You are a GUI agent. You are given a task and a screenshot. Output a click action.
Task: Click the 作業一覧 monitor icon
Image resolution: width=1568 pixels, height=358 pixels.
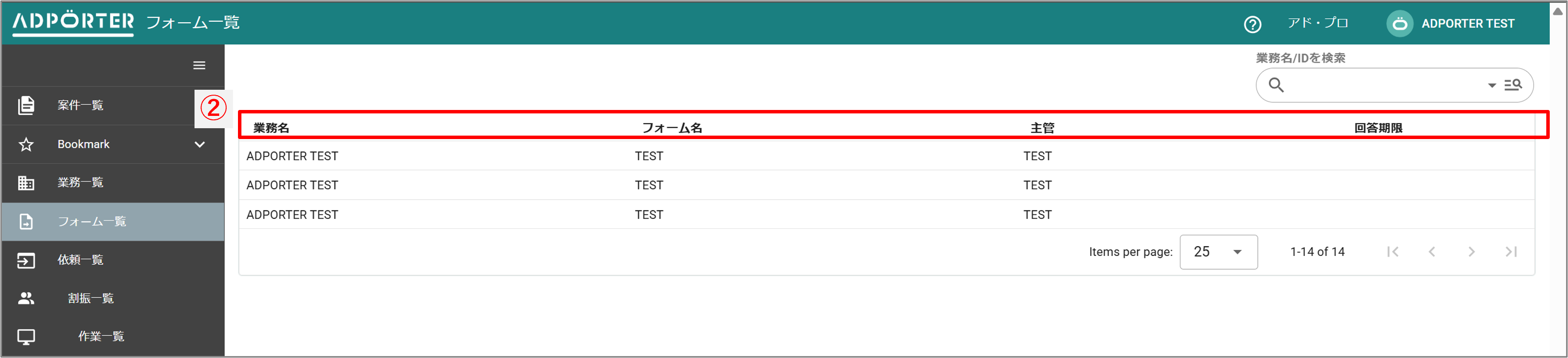26,336
